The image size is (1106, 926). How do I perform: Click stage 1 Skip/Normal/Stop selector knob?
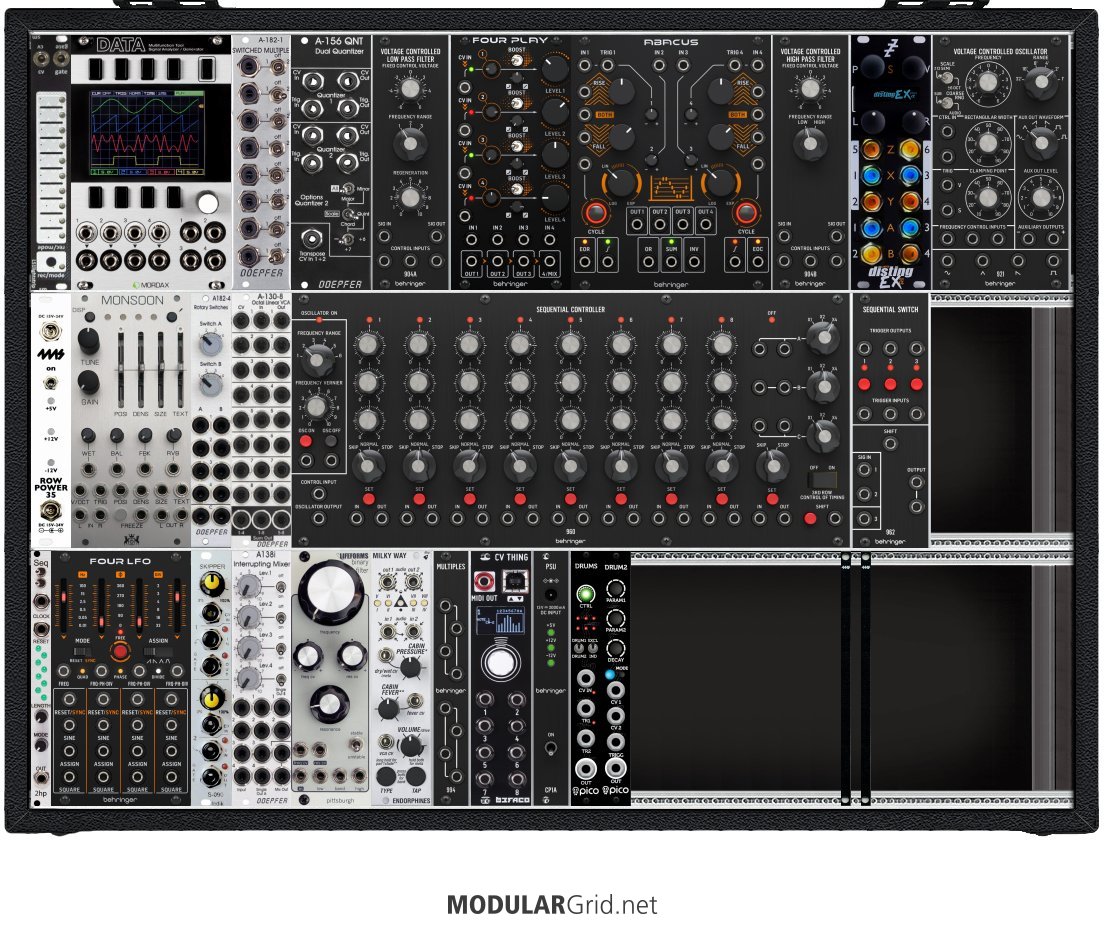coord(367,465)
